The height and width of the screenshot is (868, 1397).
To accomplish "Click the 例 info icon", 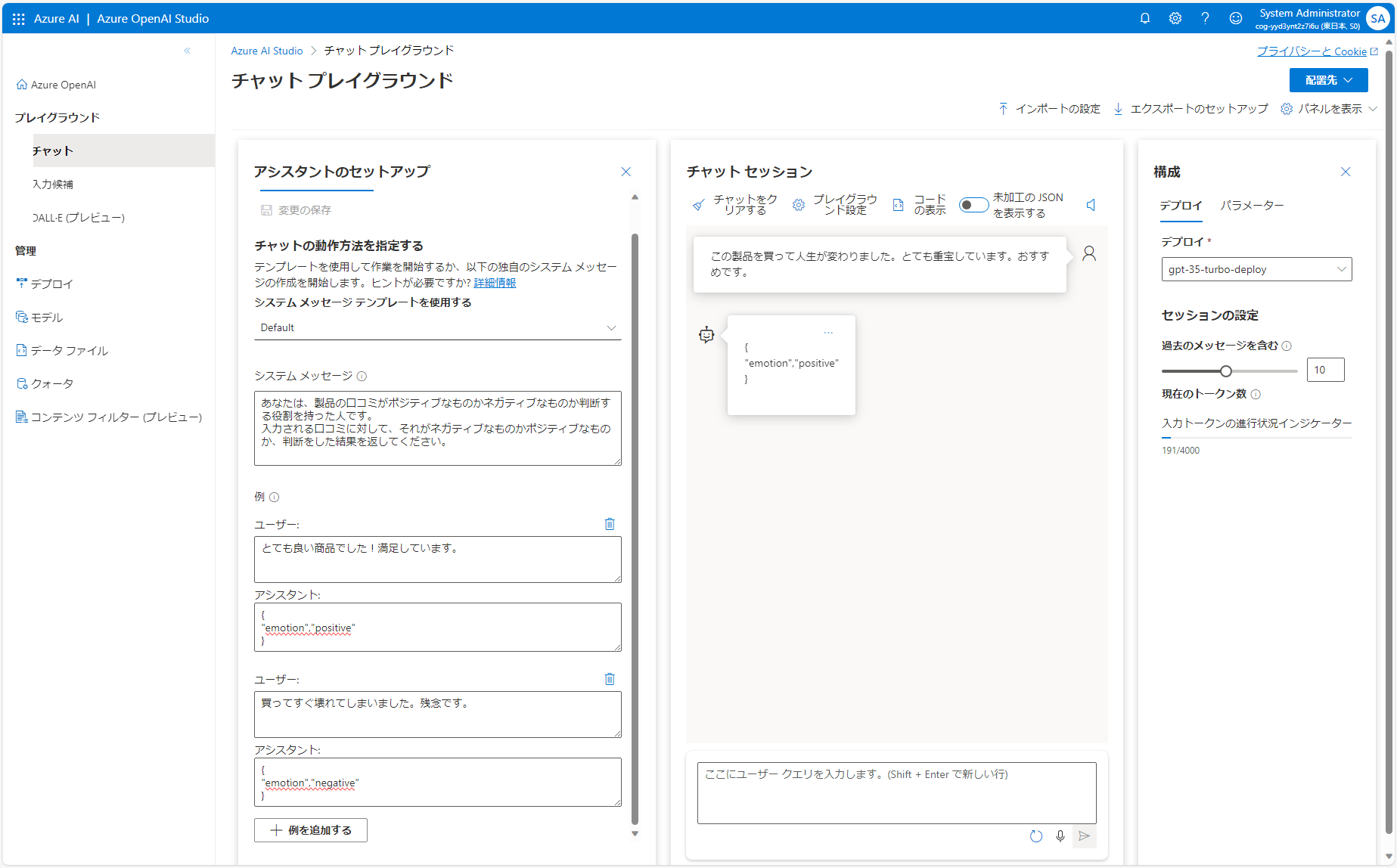I will click(275, 497).
